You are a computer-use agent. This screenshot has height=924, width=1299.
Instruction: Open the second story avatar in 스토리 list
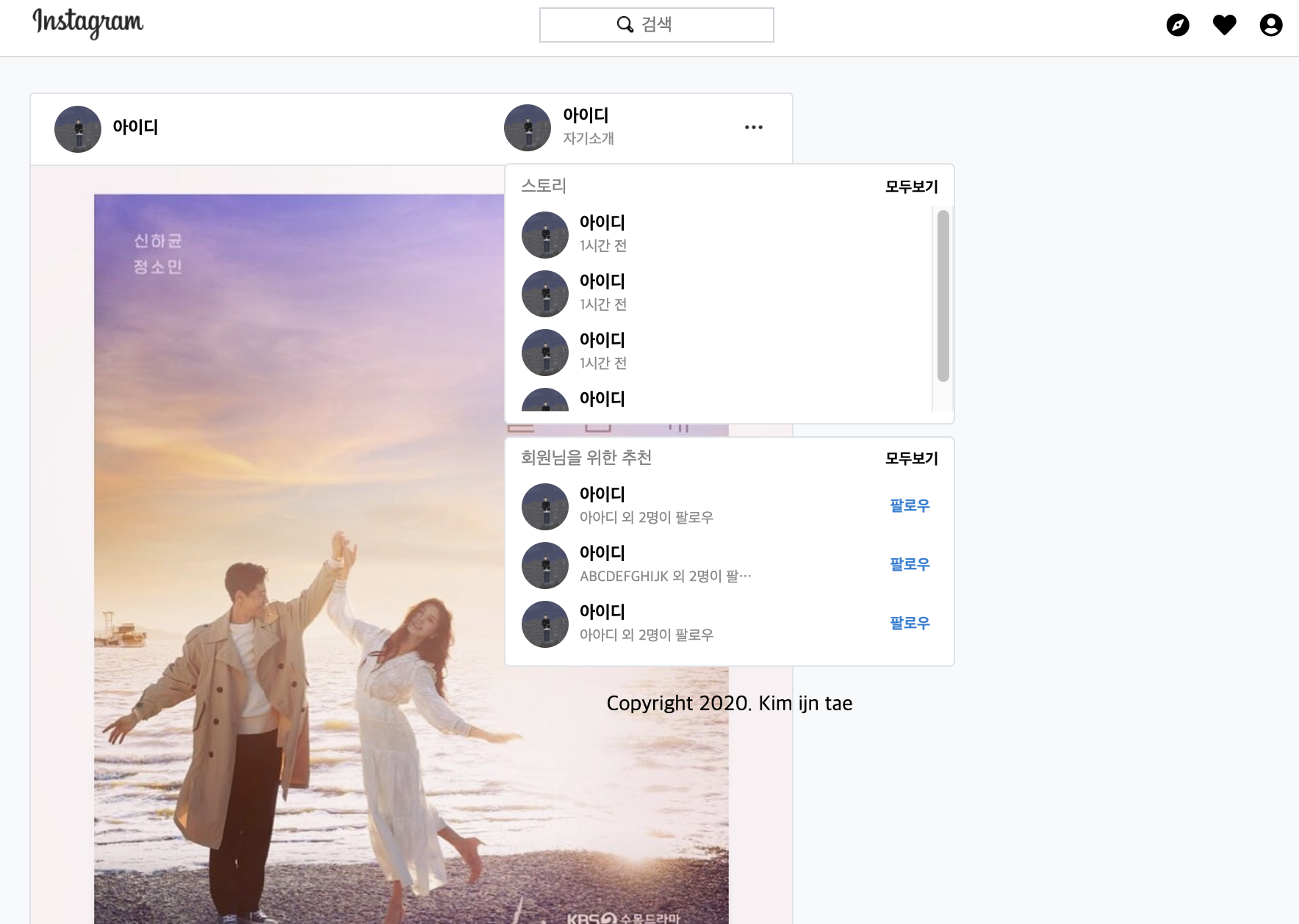point(545,294)
